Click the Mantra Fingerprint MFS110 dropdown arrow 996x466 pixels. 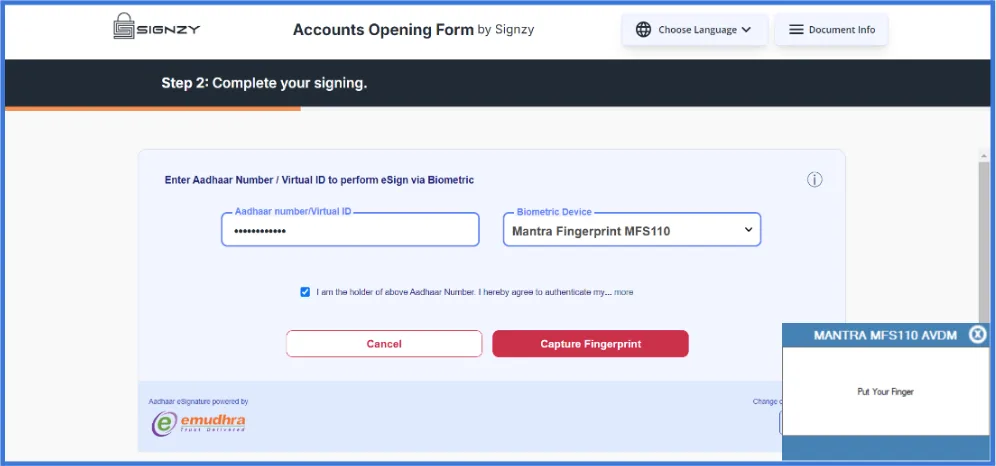tap(748, 230)
